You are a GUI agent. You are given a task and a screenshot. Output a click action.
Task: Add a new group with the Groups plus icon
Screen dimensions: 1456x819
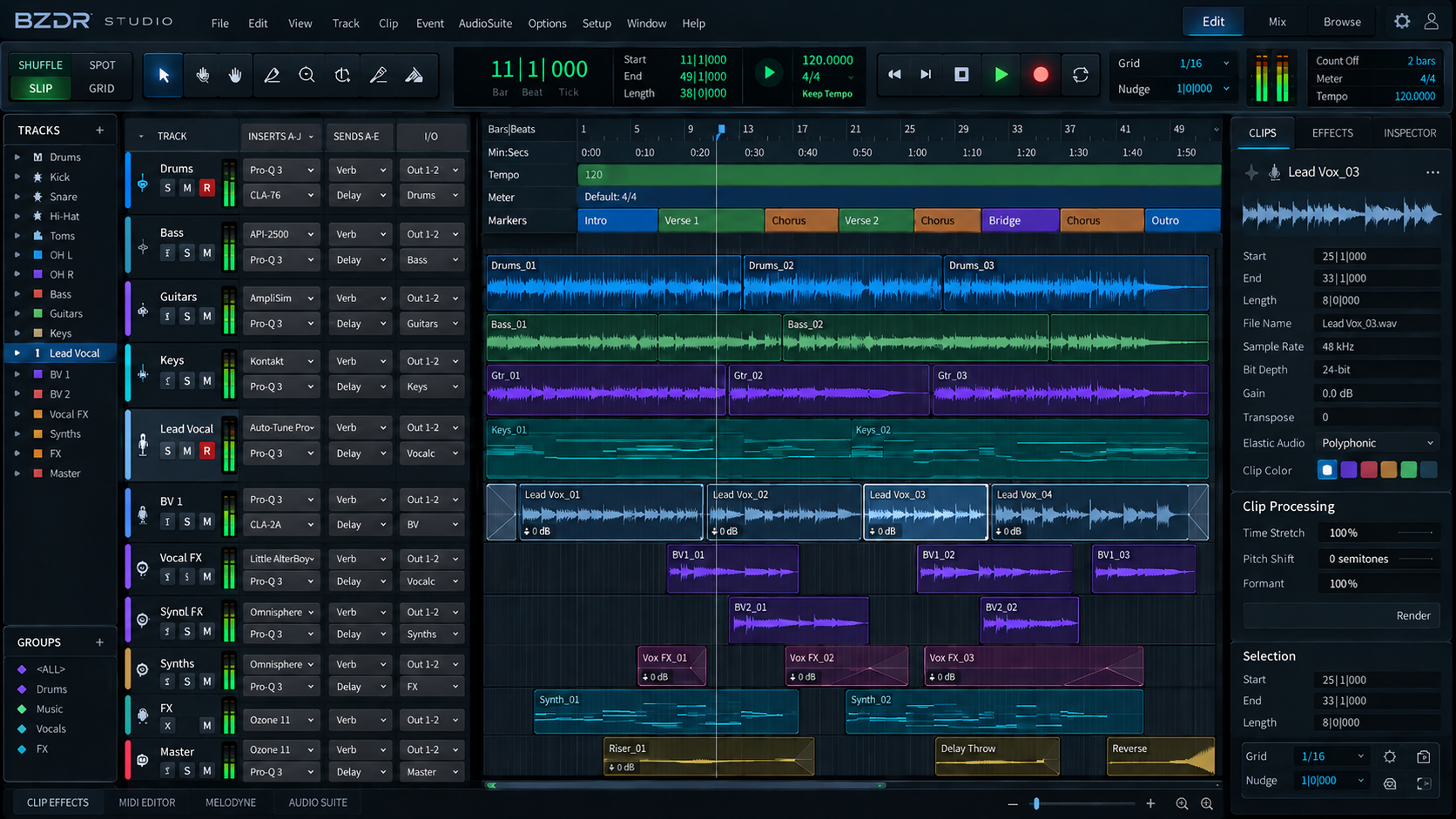click(x=99, y=642)
